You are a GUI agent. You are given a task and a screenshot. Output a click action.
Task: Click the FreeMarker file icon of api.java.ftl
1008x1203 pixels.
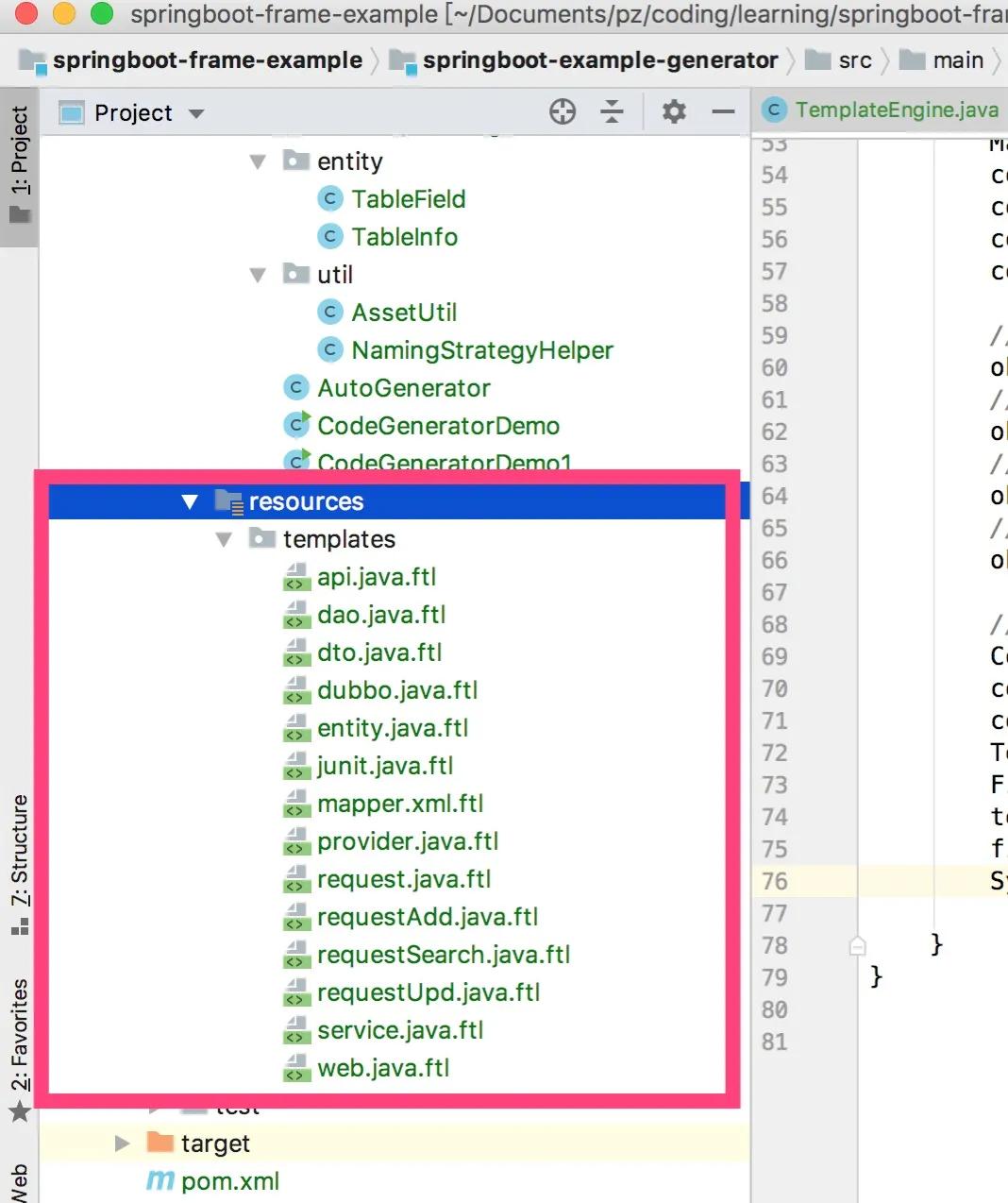tap(297, 577)
